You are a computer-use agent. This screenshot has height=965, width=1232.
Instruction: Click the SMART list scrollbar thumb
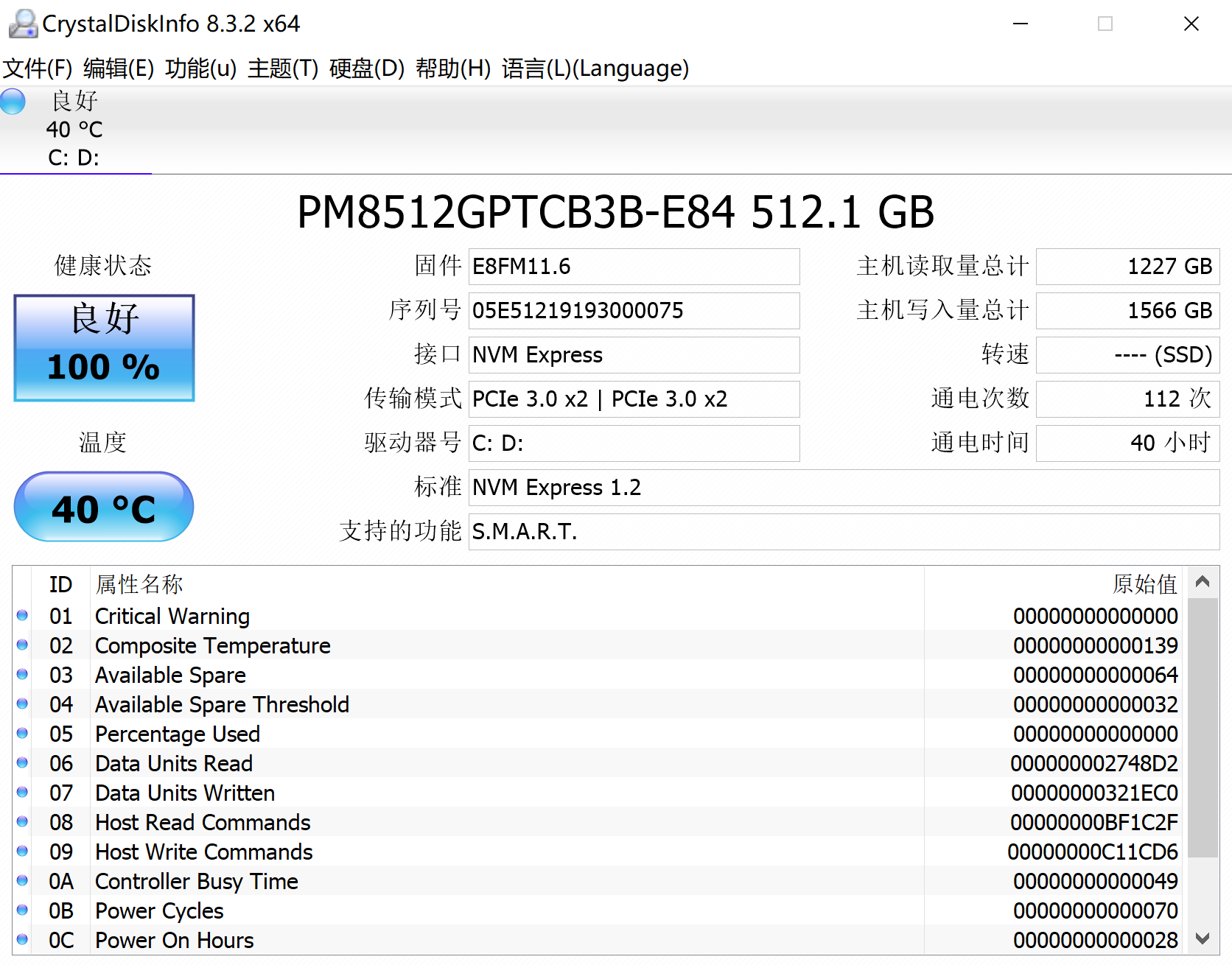pos(1203,728)
